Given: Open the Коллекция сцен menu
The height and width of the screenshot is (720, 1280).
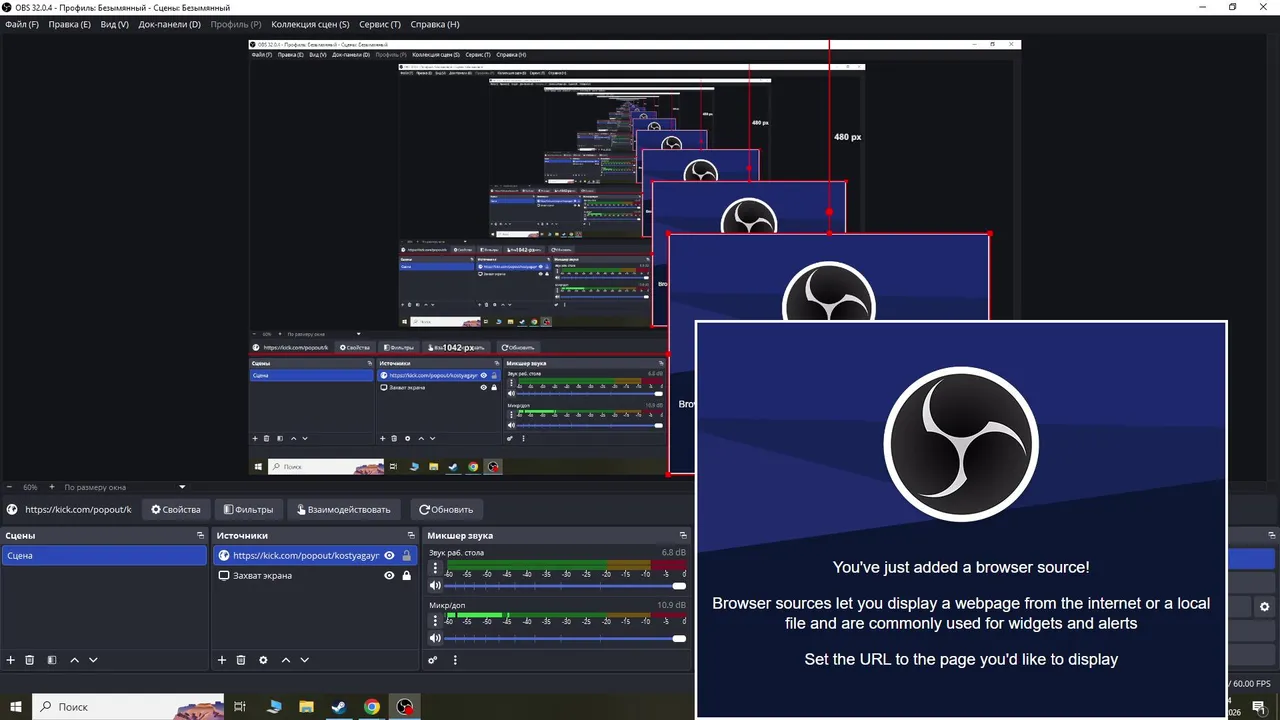Looking at the screenshot, I should tap(311, 24).
